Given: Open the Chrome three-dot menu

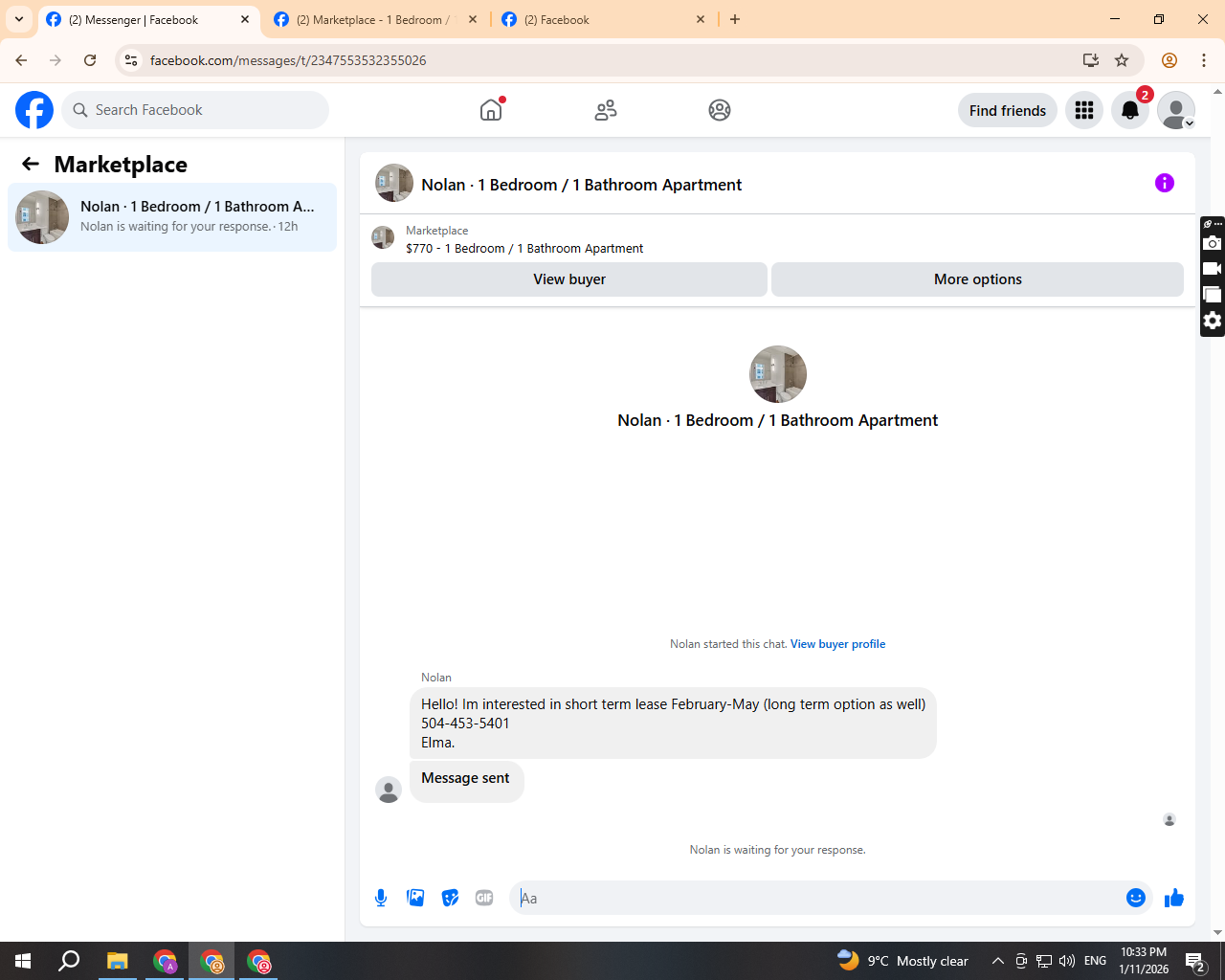Looking at the screenshot, I should 1204,60.
